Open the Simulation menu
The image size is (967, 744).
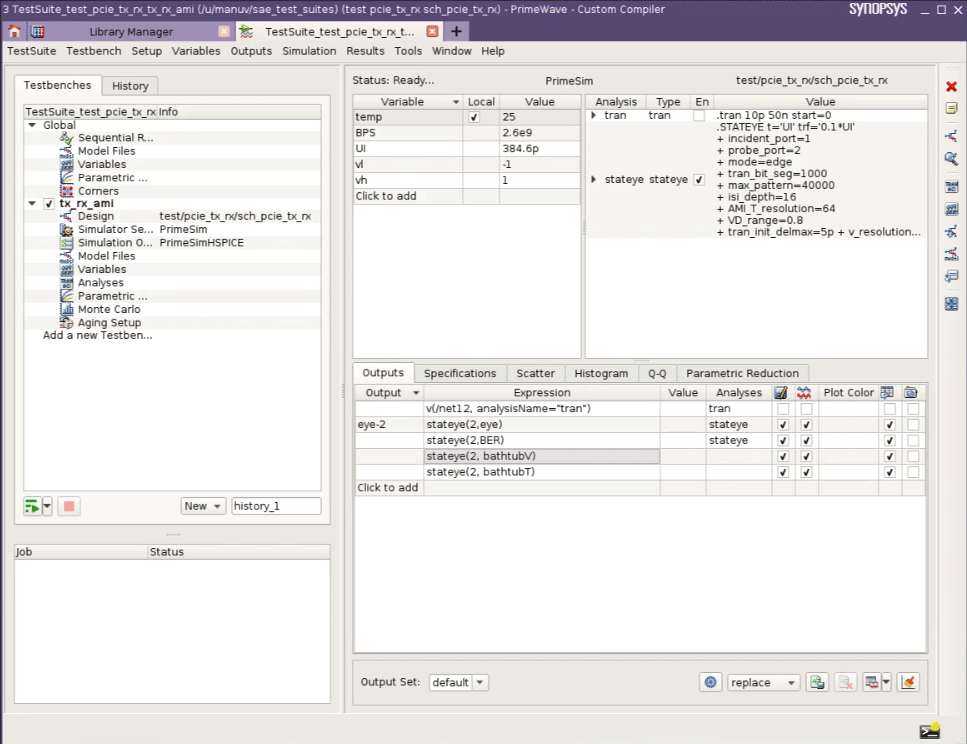[309, 51]
